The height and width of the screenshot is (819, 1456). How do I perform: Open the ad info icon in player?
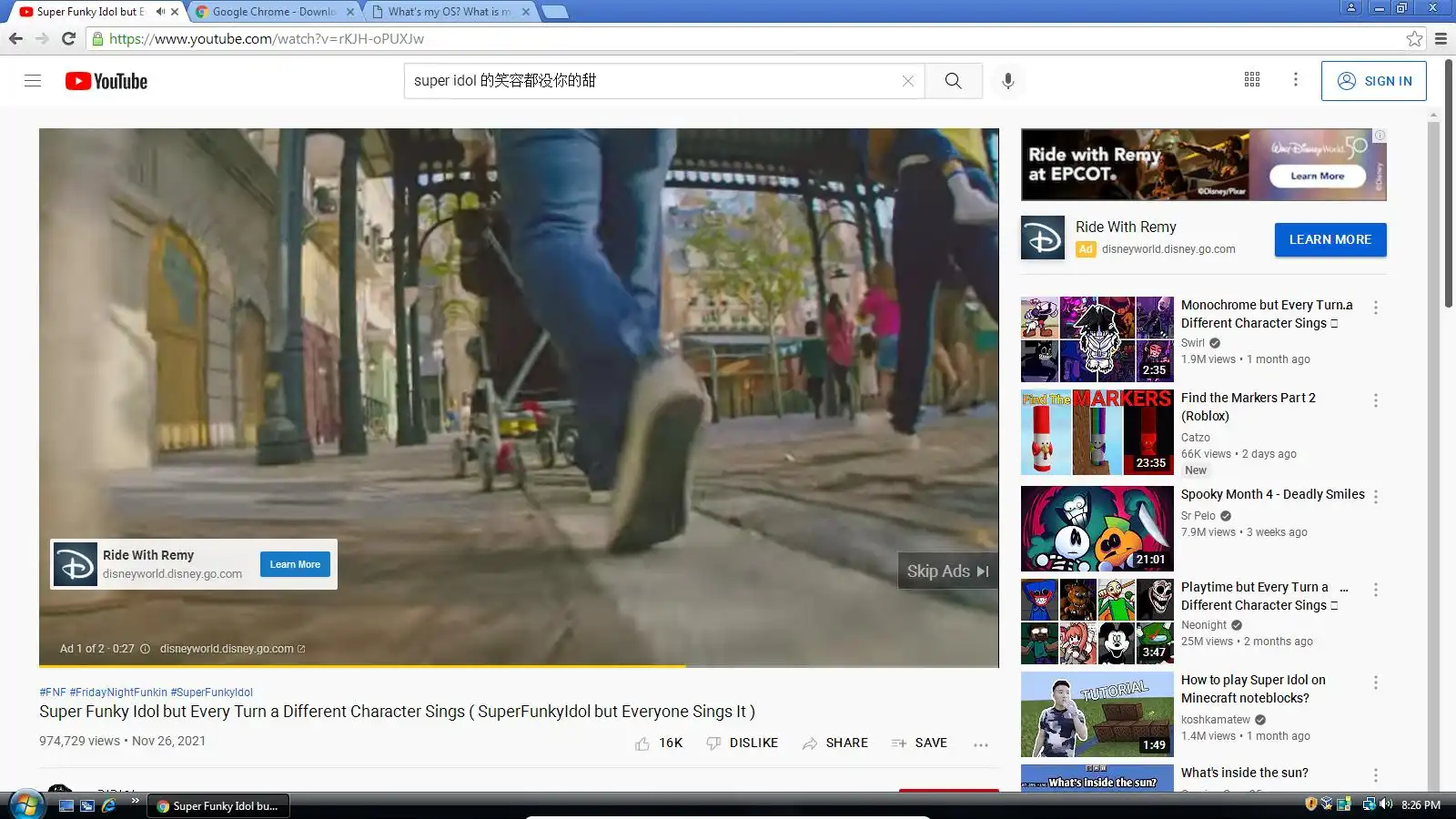coord(145,649)
